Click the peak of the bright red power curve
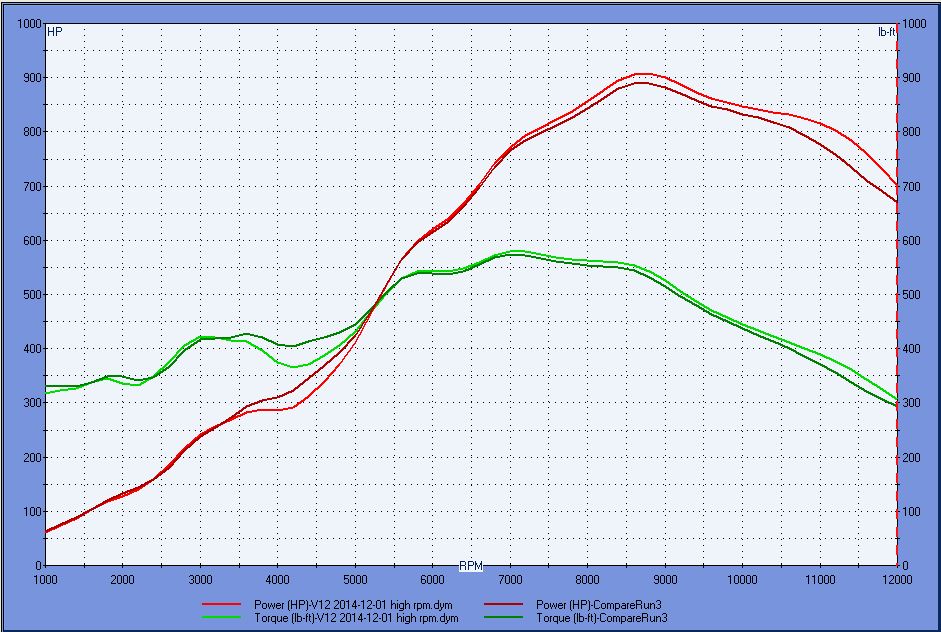The image size is (941, 632). [642, 73]
